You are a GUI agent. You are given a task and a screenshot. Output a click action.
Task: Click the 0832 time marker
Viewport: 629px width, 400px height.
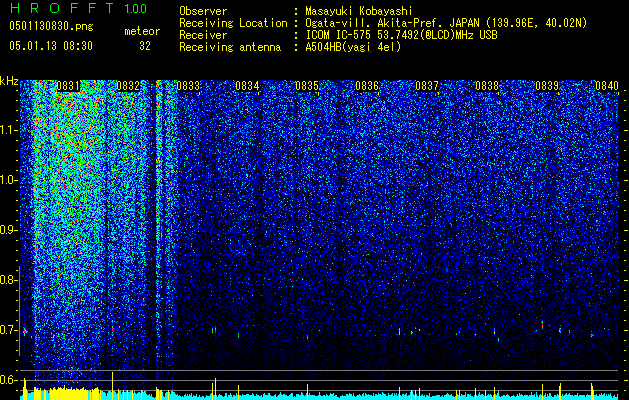[x=128, y=86]
